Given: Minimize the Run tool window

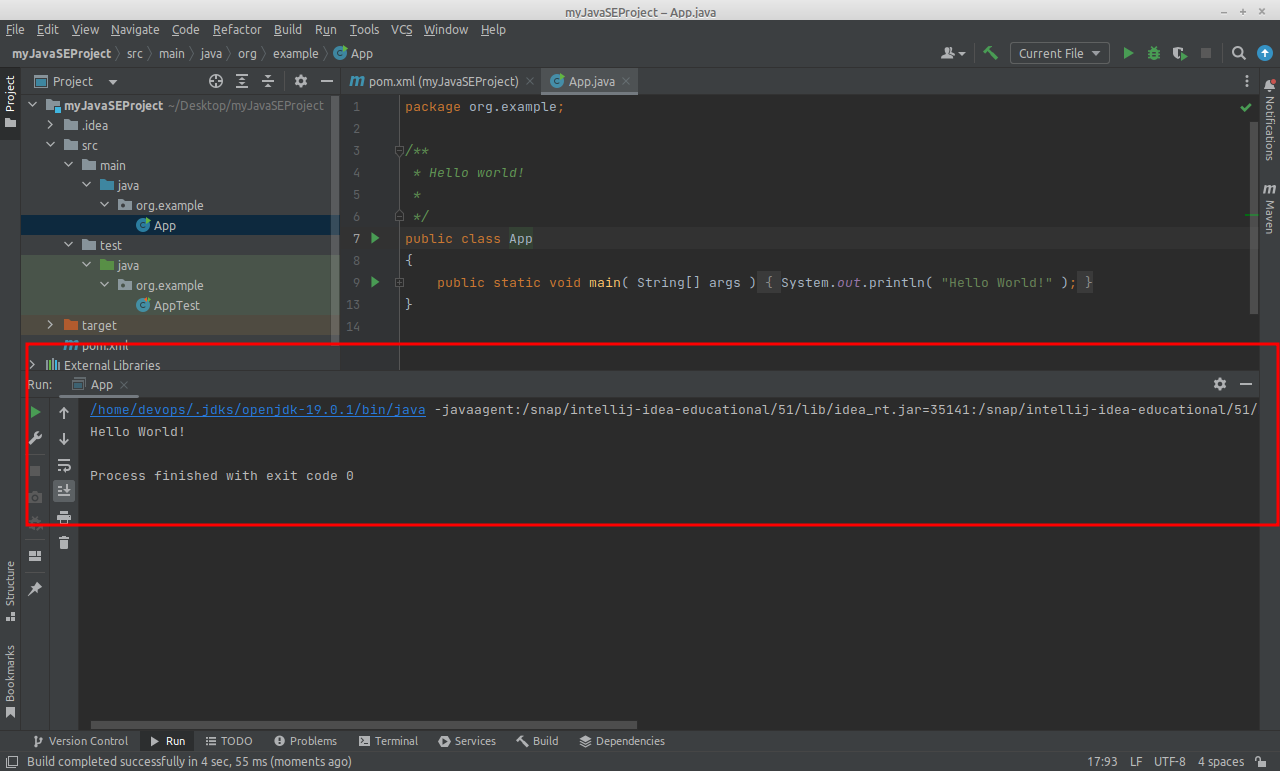Looking at the screenshot, I should (1246, 384).
